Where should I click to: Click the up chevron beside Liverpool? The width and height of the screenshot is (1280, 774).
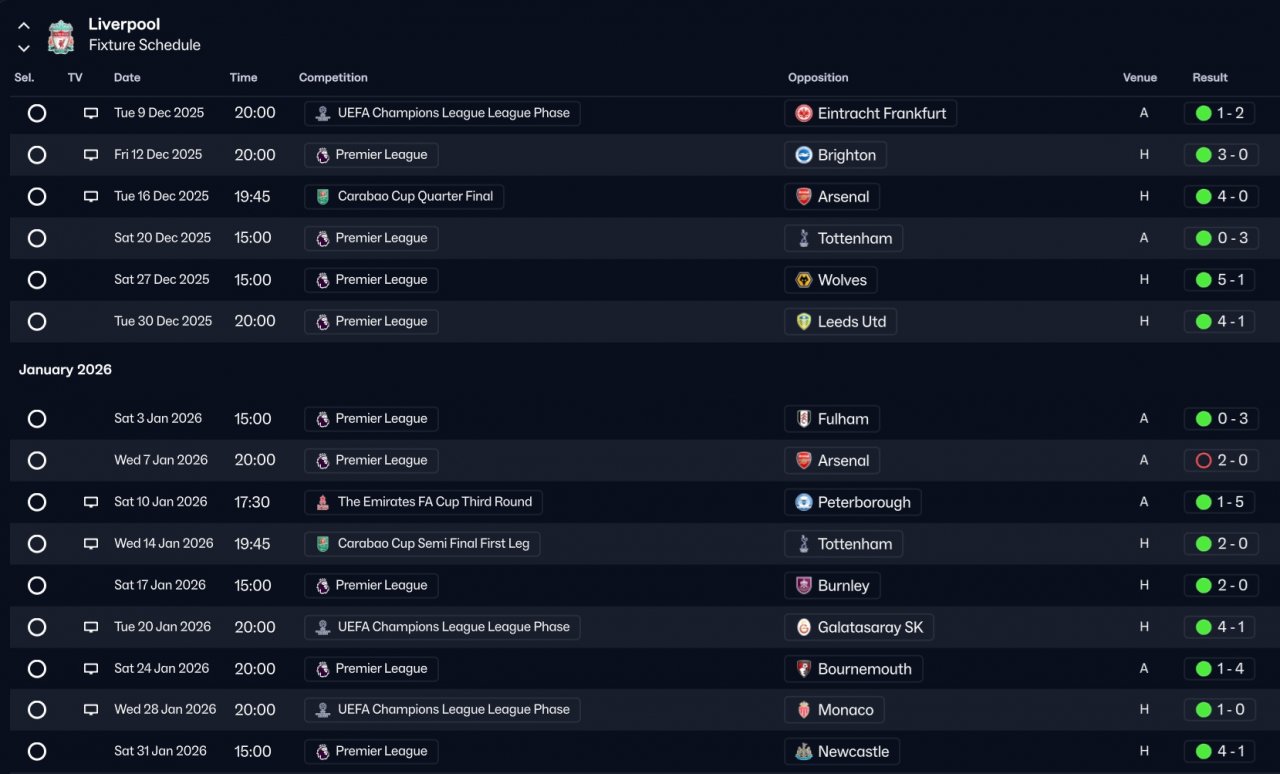(24, 26)
